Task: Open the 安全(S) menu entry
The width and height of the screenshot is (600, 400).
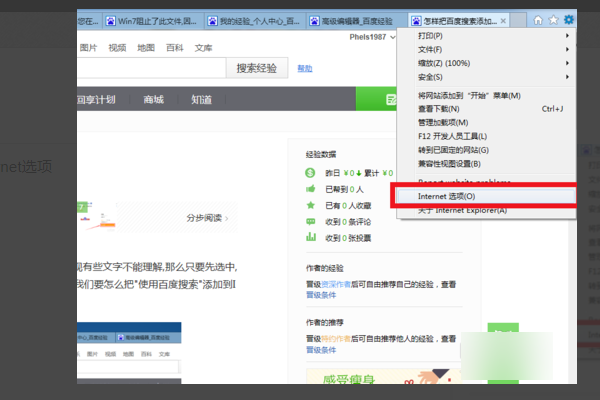Action: click(x=486, y=77)
